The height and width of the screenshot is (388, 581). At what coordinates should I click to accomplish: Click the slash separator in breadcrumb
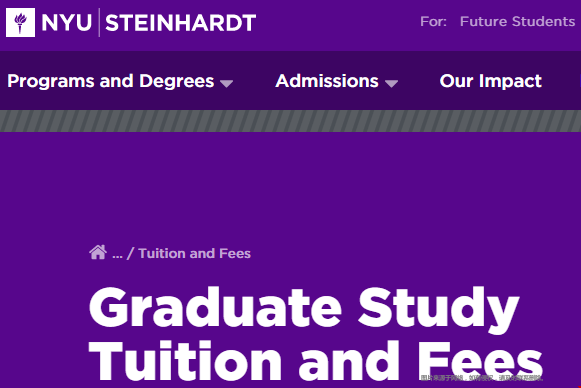(130, 253)
